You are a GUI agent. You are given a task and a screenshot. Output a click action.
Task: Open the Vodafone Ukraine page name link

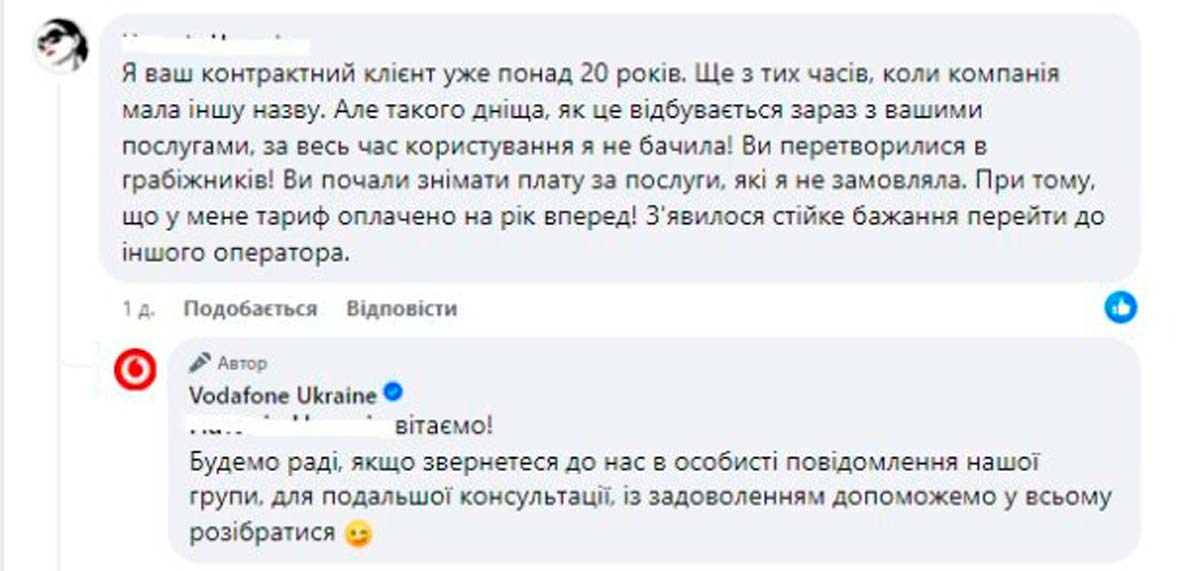[x=283, y=394]
